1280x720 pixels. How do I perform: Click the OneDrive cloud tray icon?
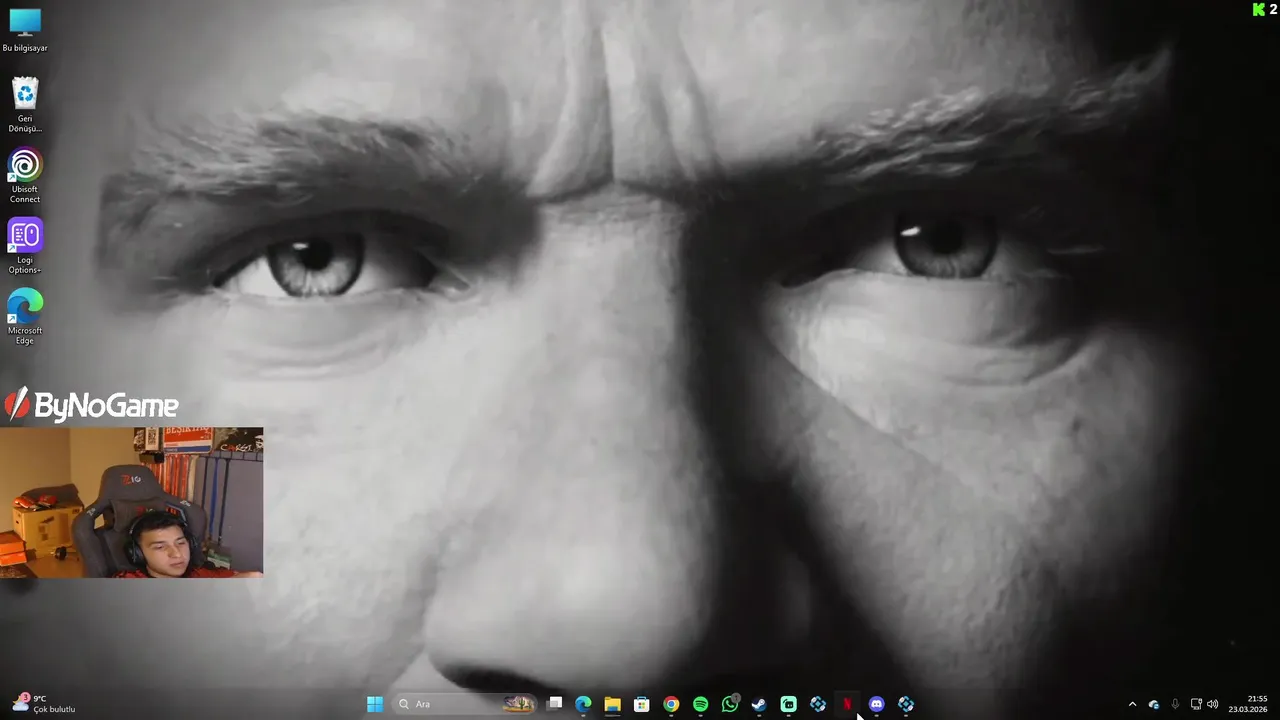1154,704
